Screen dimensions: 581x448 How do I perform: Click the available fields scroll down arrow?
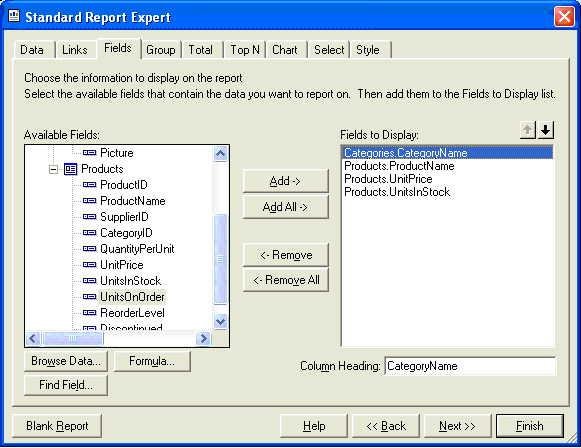pyautogui.click(x=220, y=321)
